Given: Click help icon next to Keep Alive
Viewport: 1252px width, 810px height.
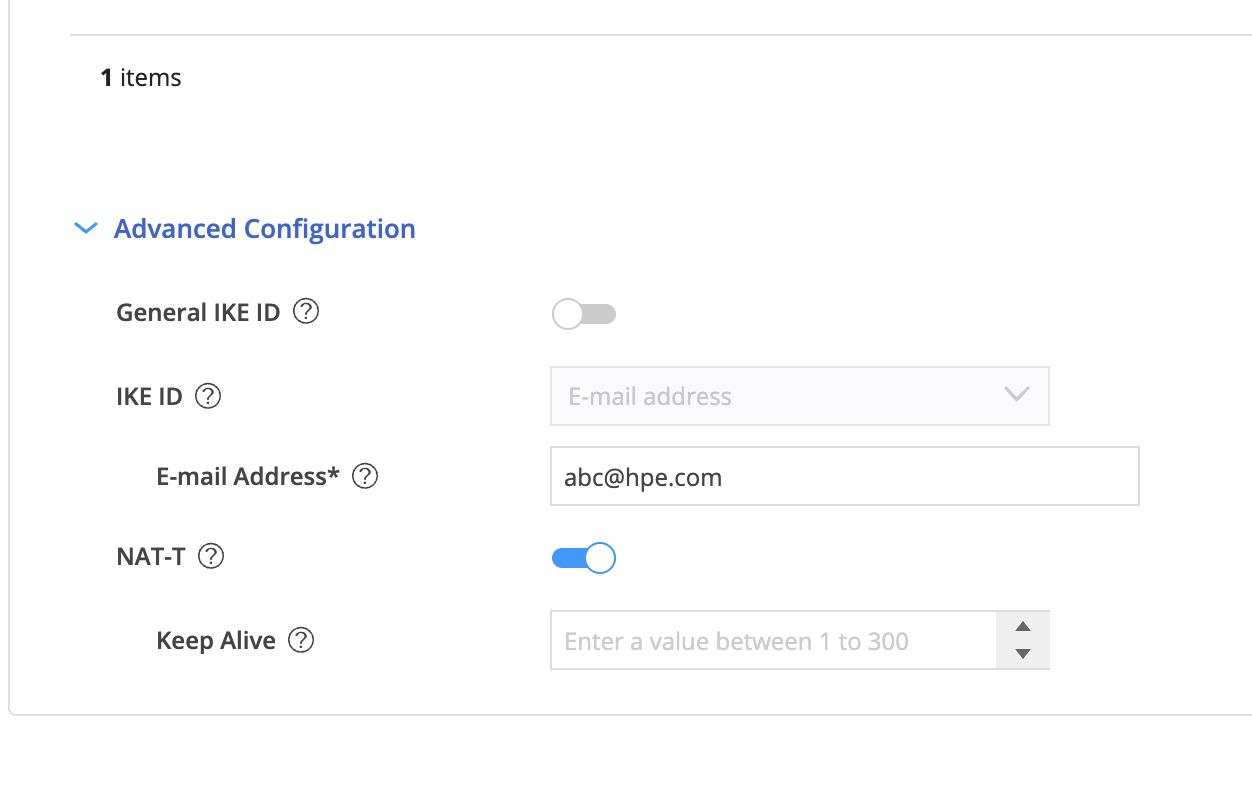Looking at the screenshot, I should click(301, 640).
